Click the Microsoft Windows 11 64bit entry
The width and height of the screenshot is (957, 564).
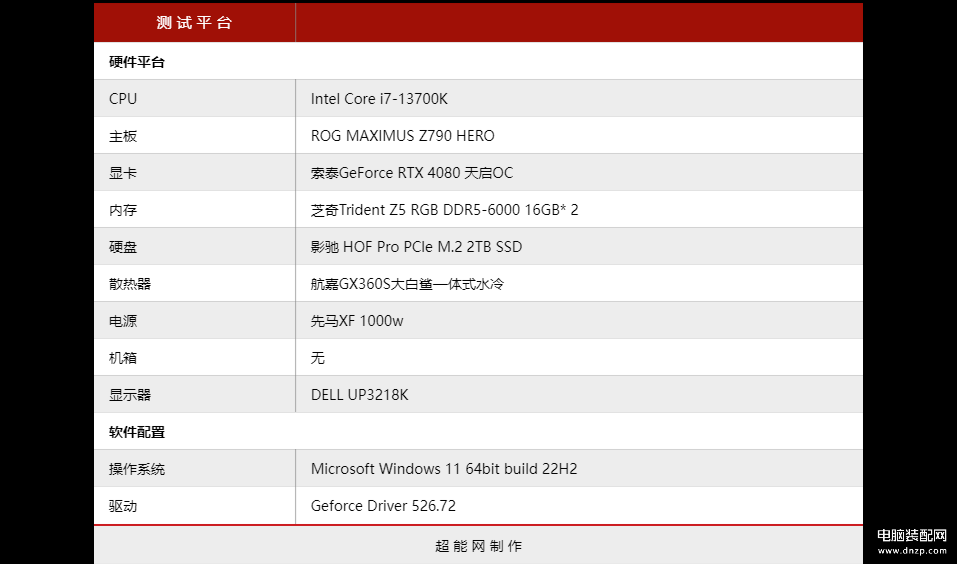pyautogui.click(x=444, y=469)
